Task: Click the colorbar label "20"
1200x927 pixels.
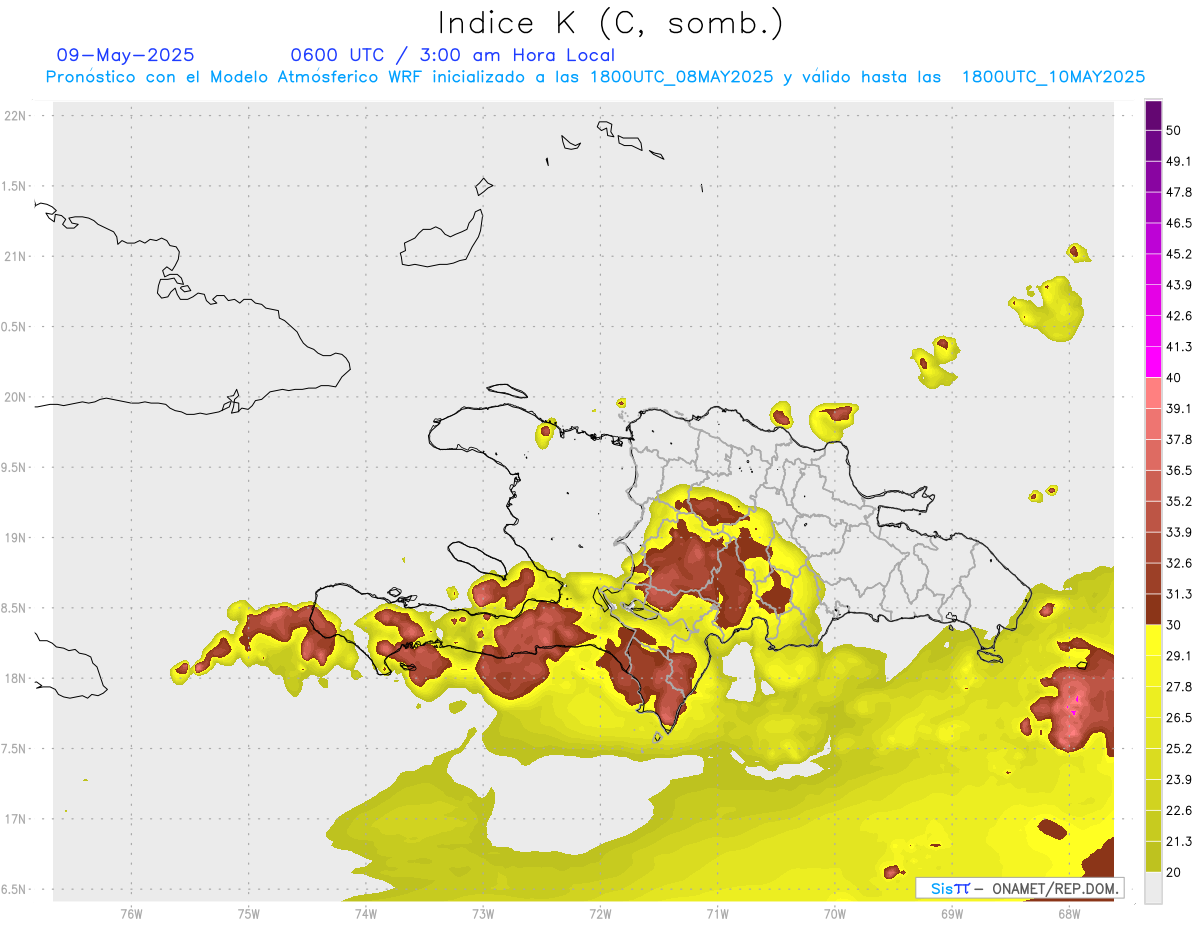Action: tap(1174, 872)
